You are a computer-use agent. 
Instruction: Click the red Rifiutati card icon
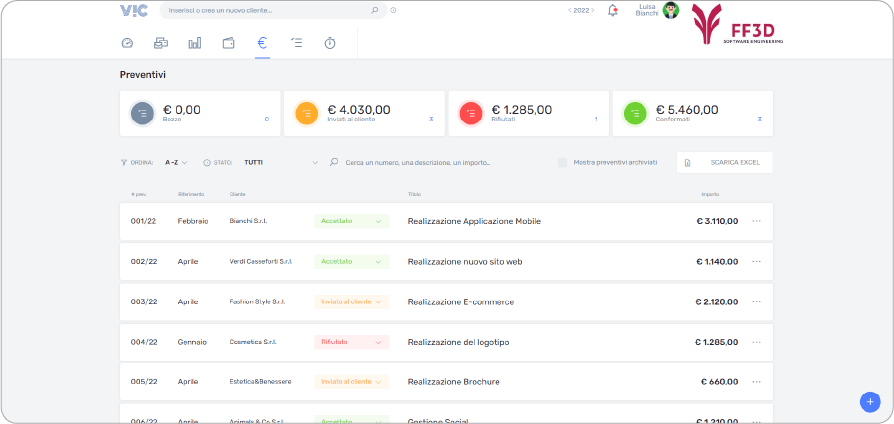tap(471, 113)
